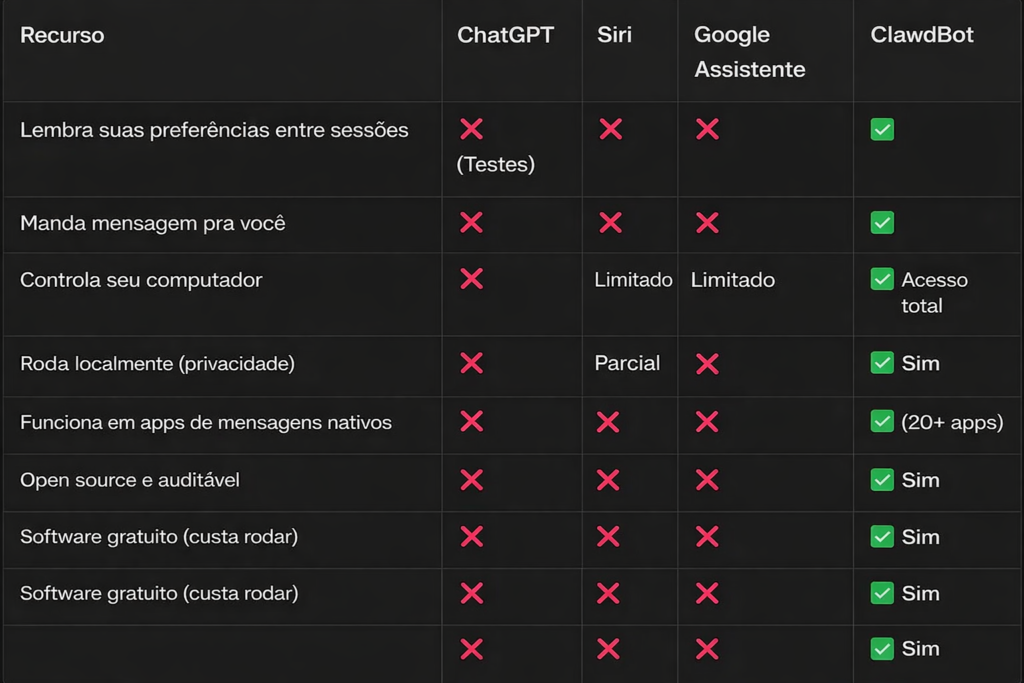
Task: Click Siri's red X for remembering preferences
Action: [x=610, y=129]
